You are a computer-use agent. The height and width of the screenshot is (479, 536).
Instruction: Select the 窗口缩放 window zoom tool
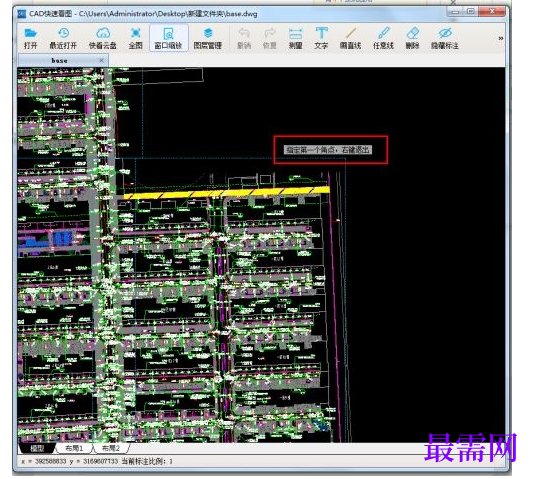[169, 38]
